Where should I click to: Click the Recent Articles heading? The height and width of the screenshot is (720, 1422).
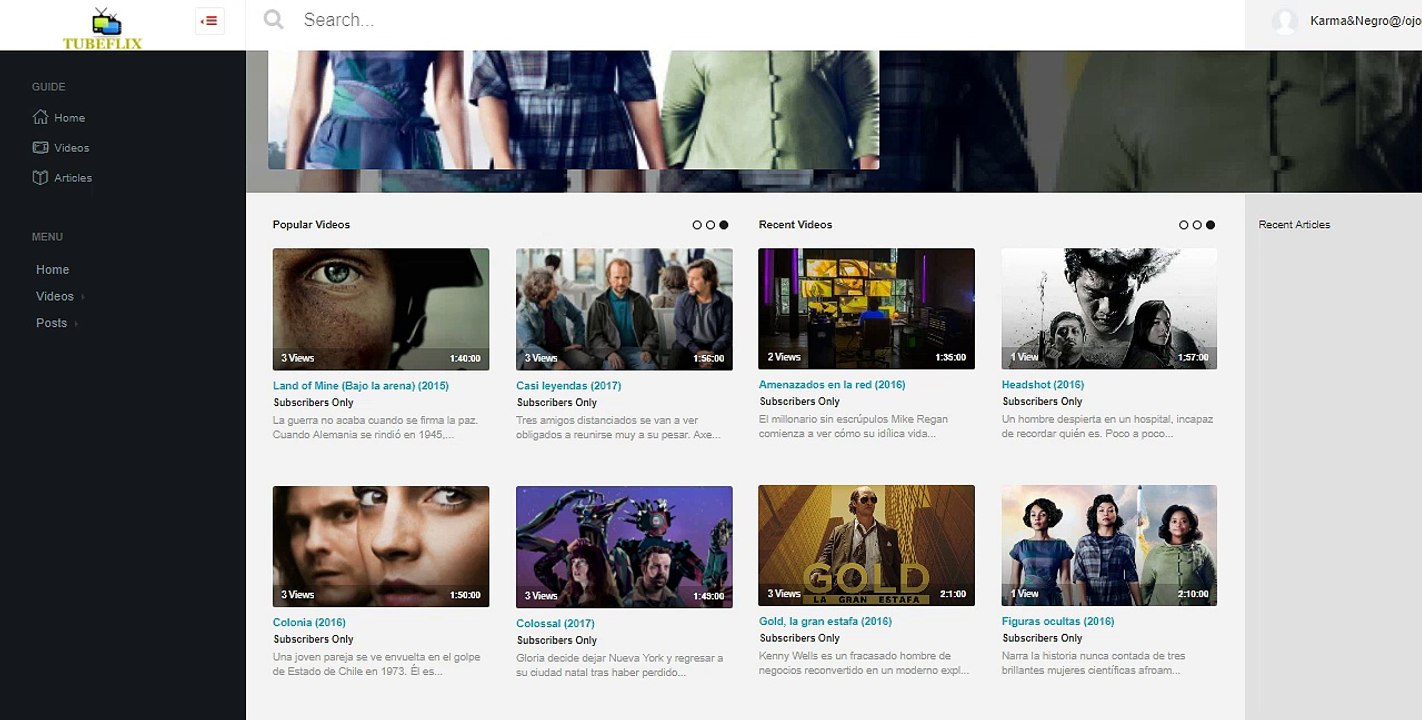[1295, 225]
